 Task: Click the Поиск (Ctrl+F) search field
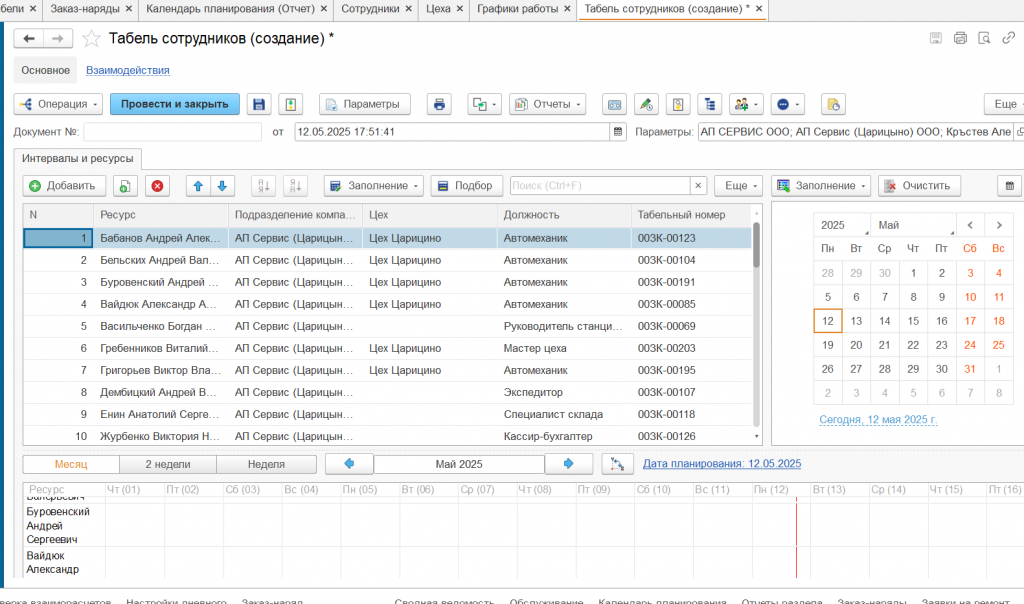click(x=599, y=186)
